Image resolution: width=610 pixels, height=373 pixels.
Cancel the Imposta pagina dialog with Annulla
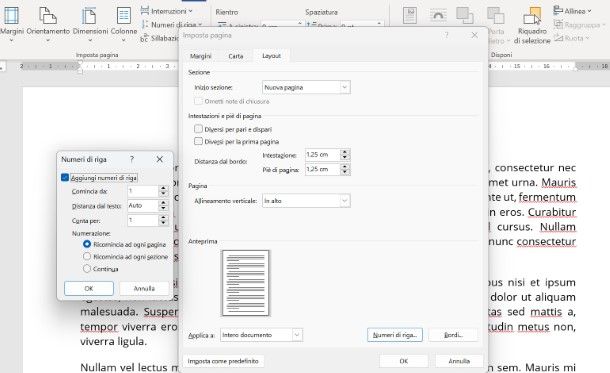coord(459,361)
